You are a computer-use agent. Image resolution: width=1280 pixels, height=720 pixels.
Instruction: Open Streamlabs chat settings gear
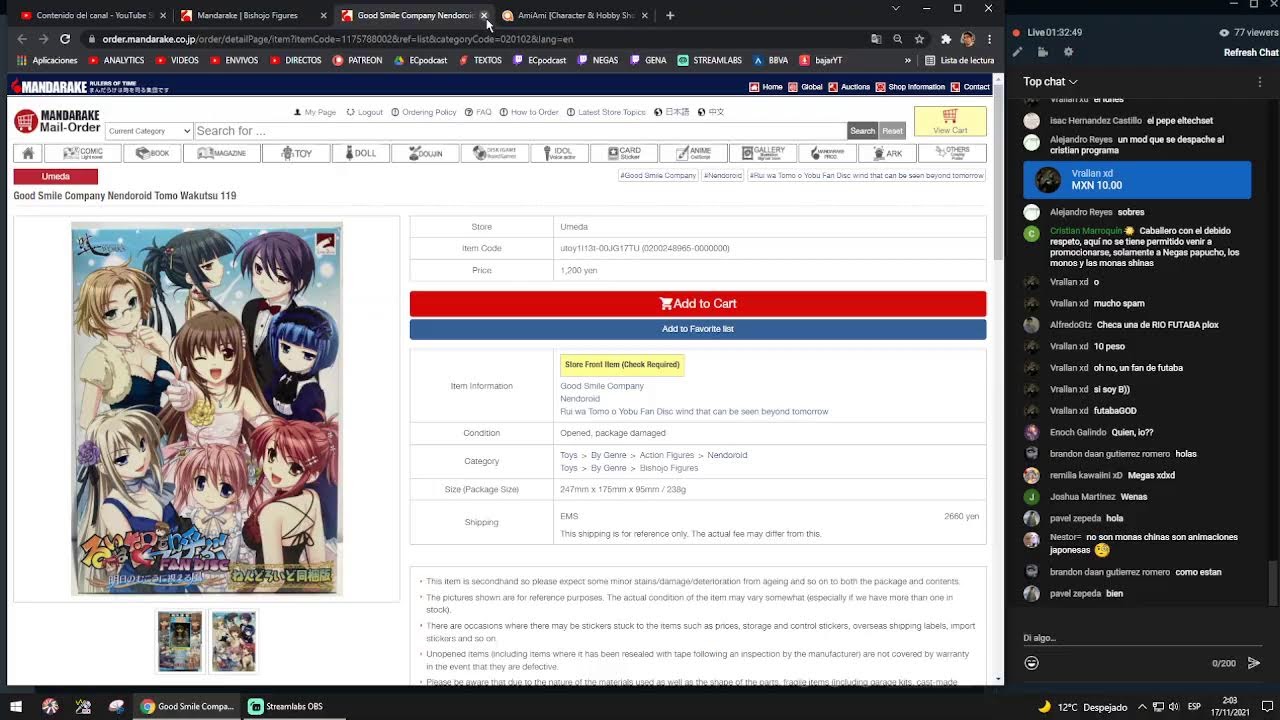[1068, 52]
